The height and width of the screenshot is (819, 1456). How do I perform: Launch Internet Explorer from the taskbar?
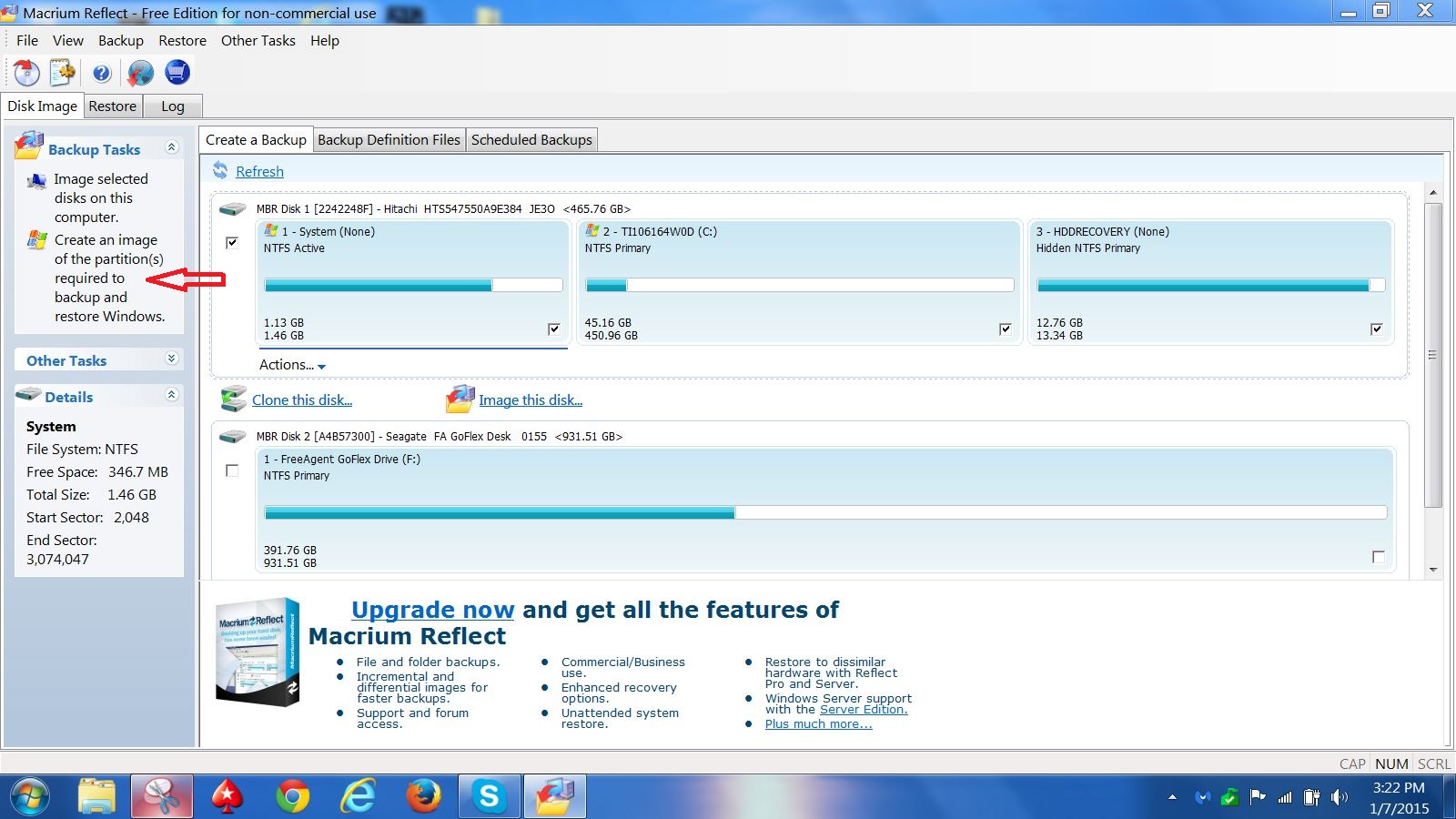pos(358,797)
